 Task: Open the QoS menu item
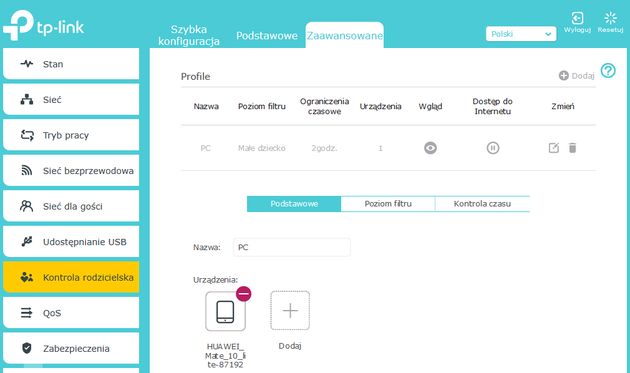(x=71, y=313)
